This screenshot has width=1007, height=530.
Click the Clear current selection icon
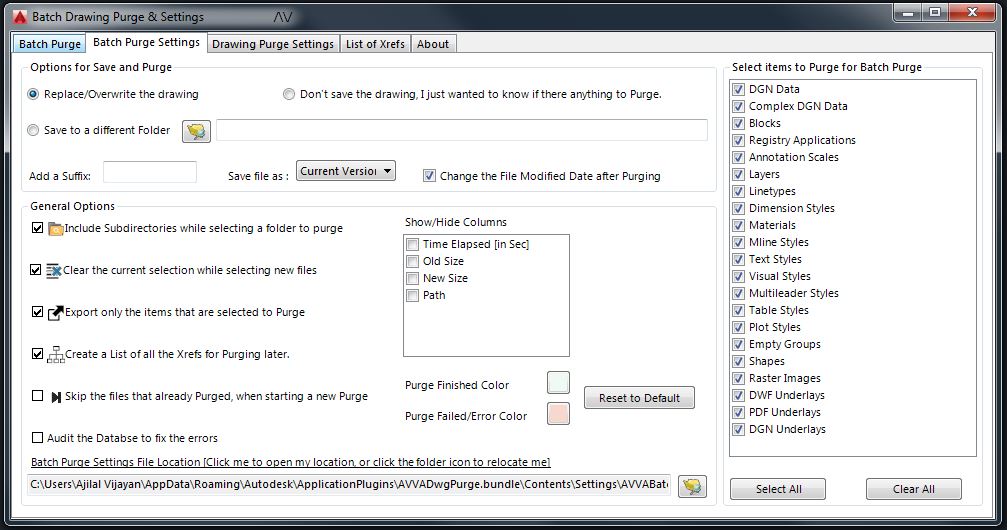[x=55, y=270]
